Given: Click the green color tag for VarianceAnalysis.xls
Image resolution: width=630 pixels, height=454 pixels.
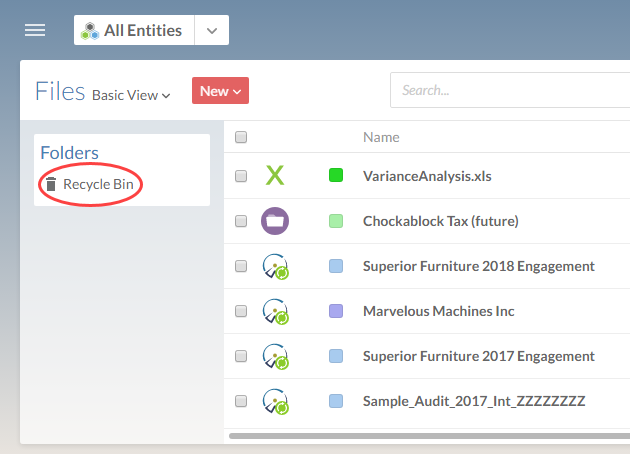Looking at the screenshot, I should (336, 176).
